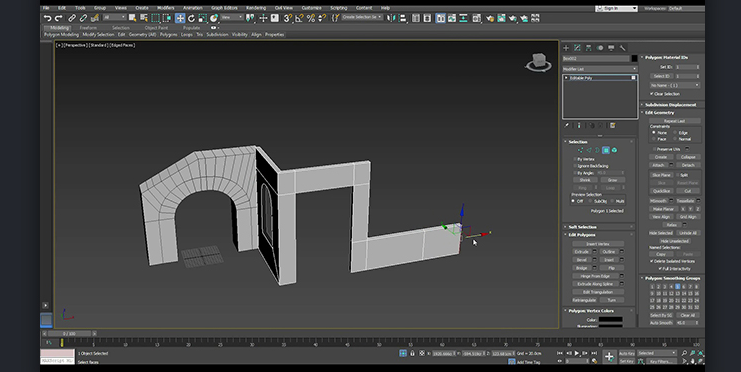Image resolution: width=741 pixels, height=372 pixels.
Task: Switch to the Modify command panel icon
Action: [x=577, y=48]
